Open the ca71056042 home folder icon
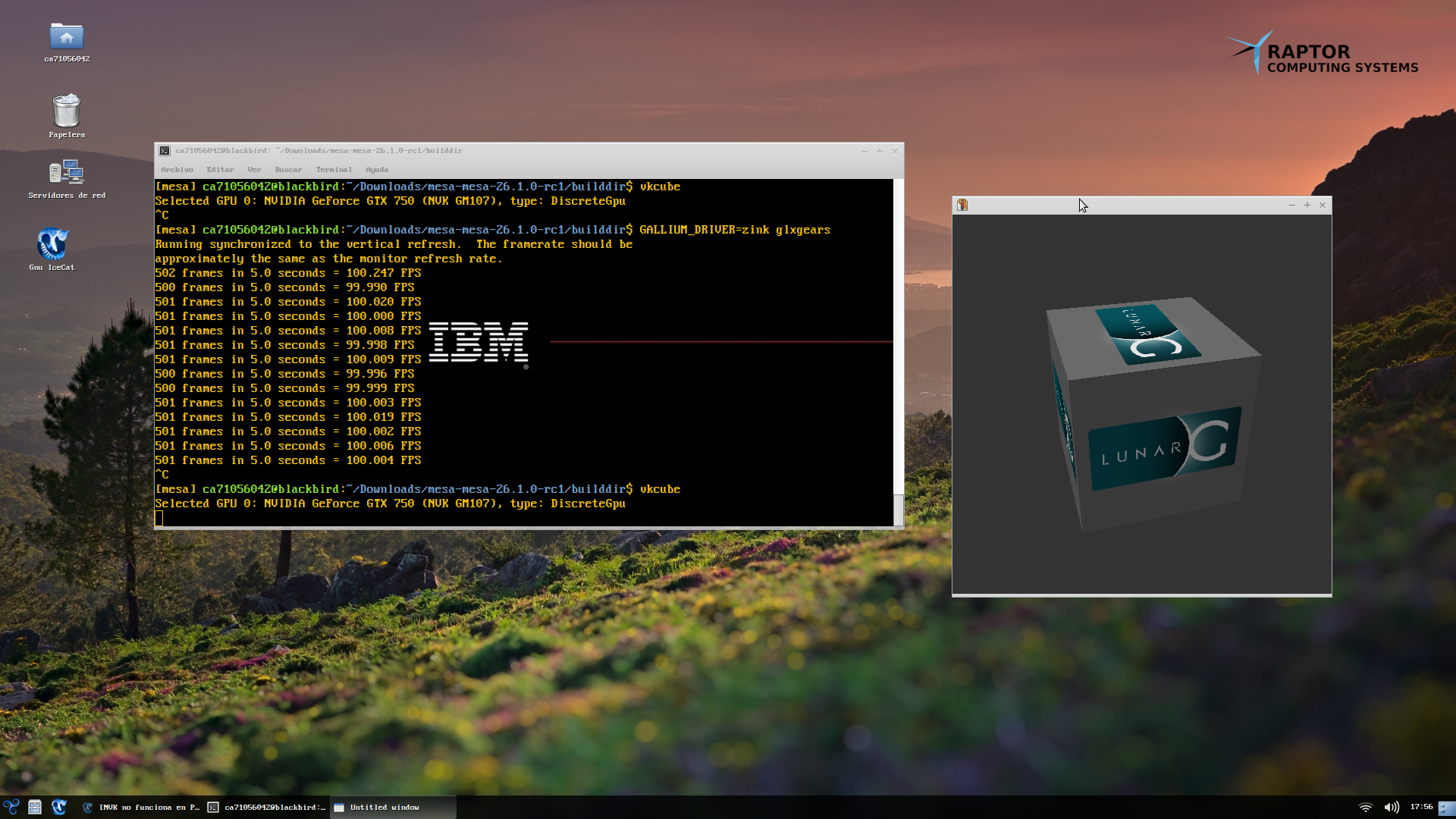This screenshot has width=1456, height=819. click(67, 37)
